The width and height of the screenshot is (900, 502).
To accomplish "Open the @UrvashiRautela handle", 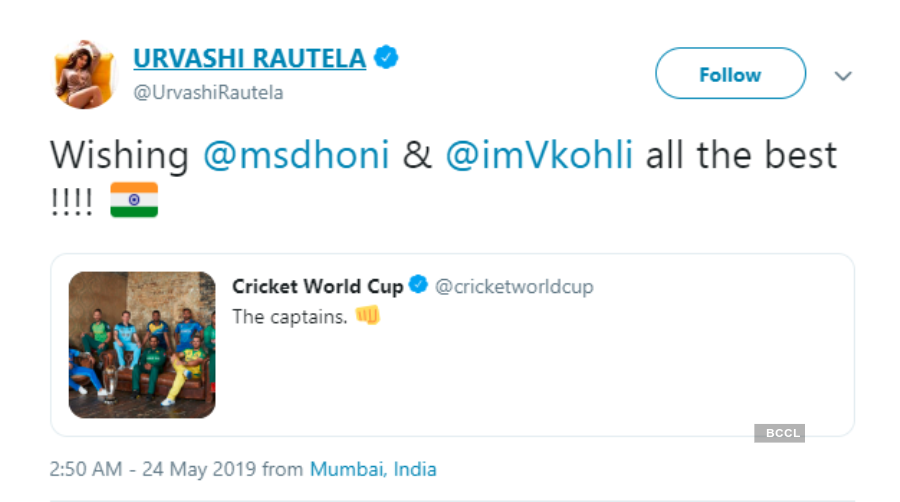I will (208, 92).
